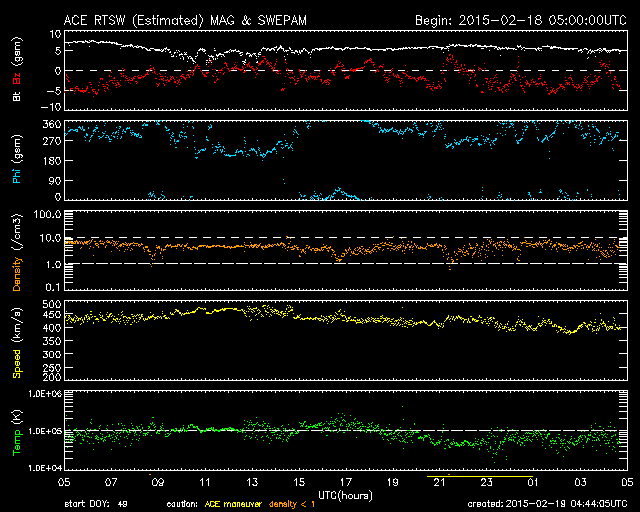640x512 pixels.
Task: Click the start DOY: 49 text
Action: (x=93, y=503)
